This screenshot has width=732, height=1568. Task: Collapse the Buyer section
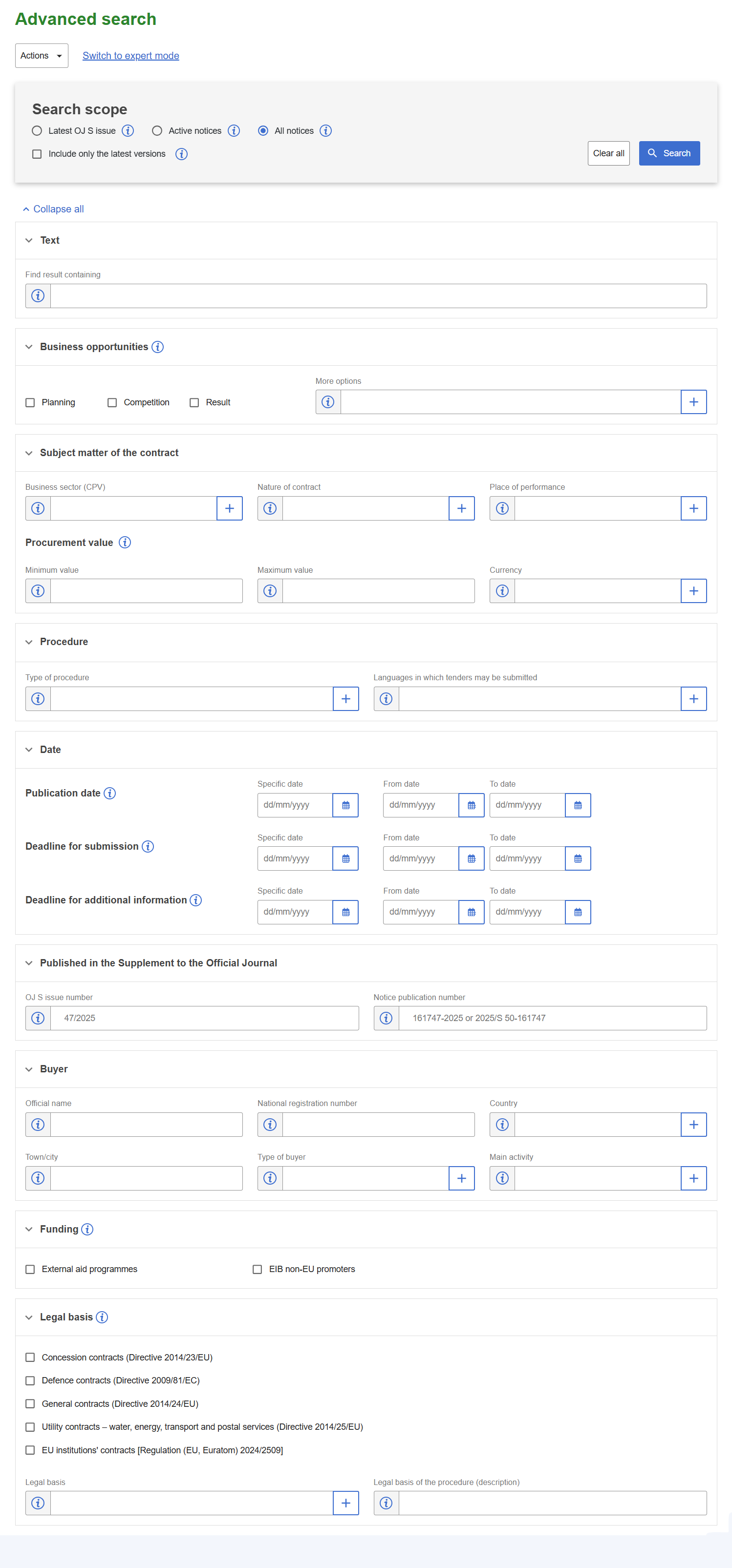tap(29, 1069)
